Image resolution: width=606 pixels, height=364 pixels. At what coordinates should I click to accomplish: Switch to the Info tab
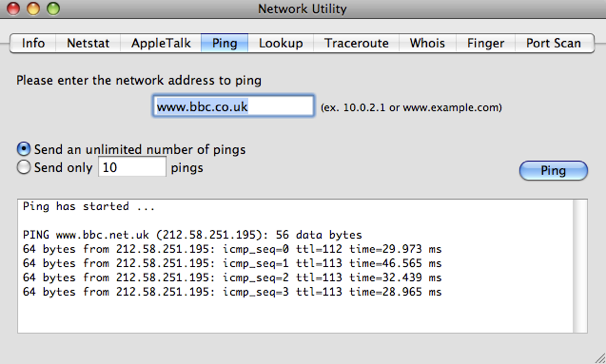click(33, 43)
